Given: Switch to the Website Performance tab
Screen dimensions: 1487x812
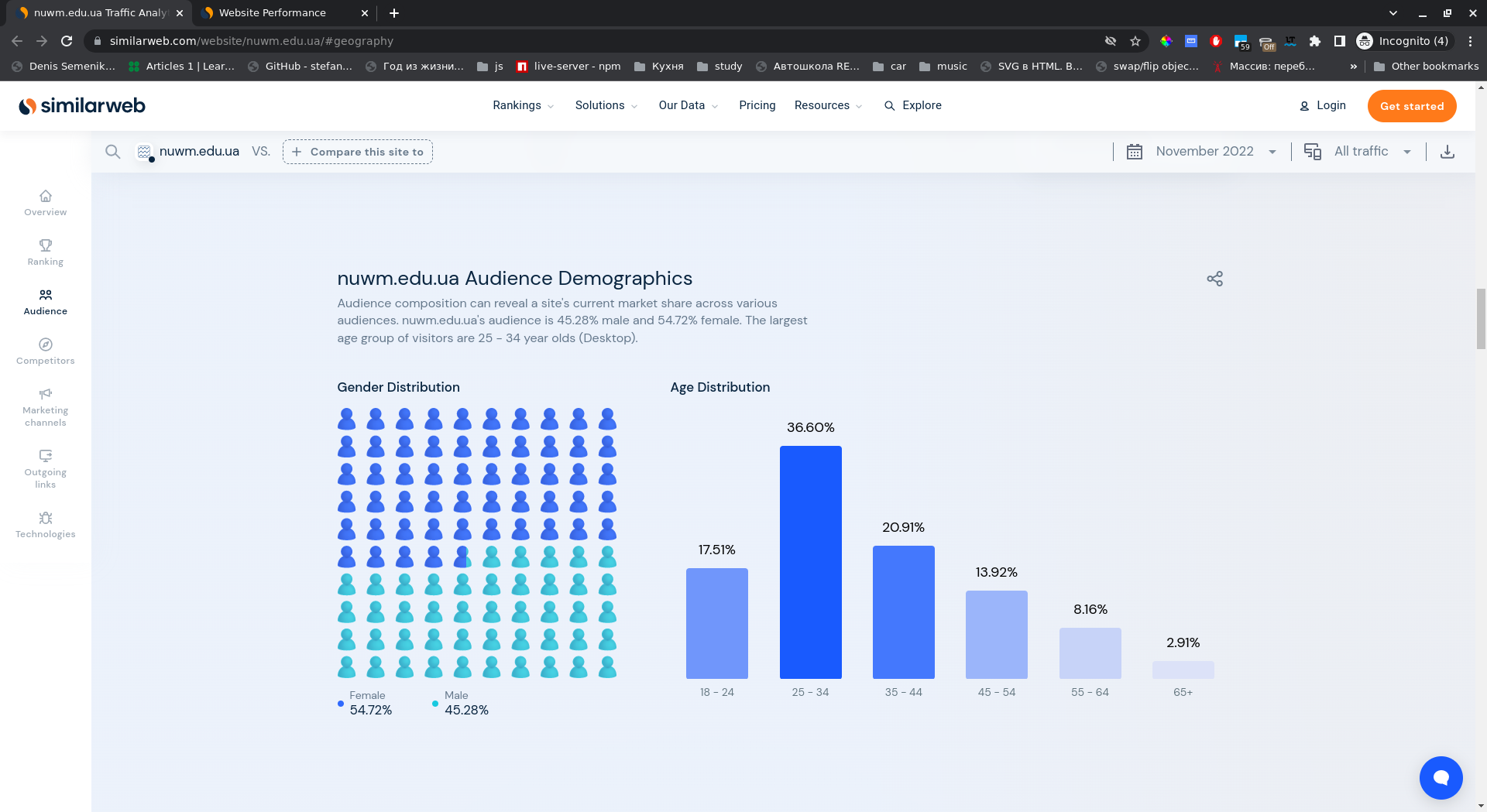Looking at the screenshot, I should (273, 13).
